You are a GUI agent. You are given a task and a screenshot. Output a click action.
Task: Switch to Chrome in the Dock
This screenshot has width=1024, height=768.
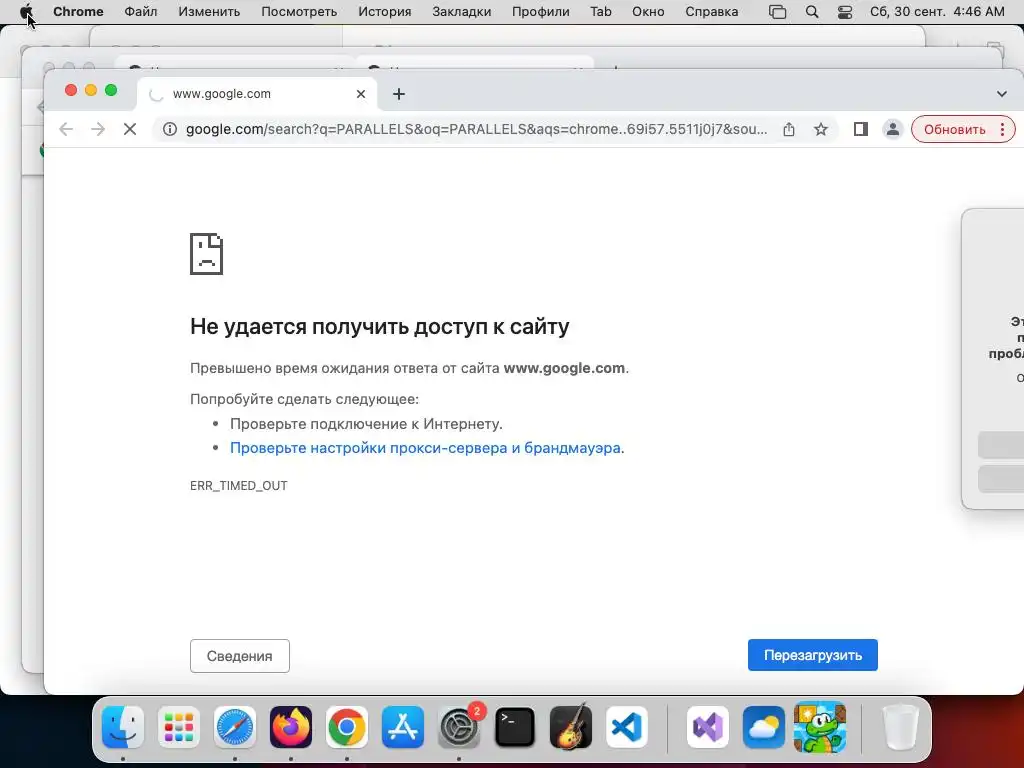(x=347, y=727)
